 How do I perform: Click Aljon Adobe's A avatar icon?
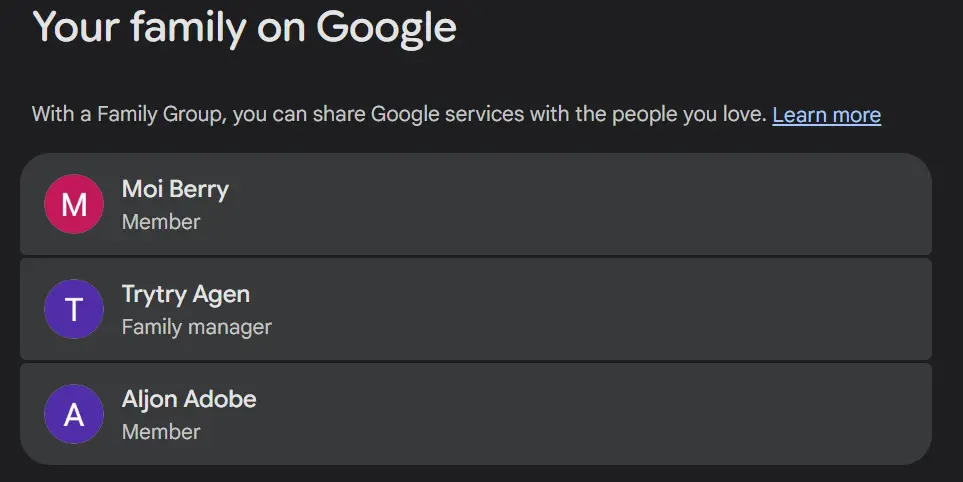(74, 414)
